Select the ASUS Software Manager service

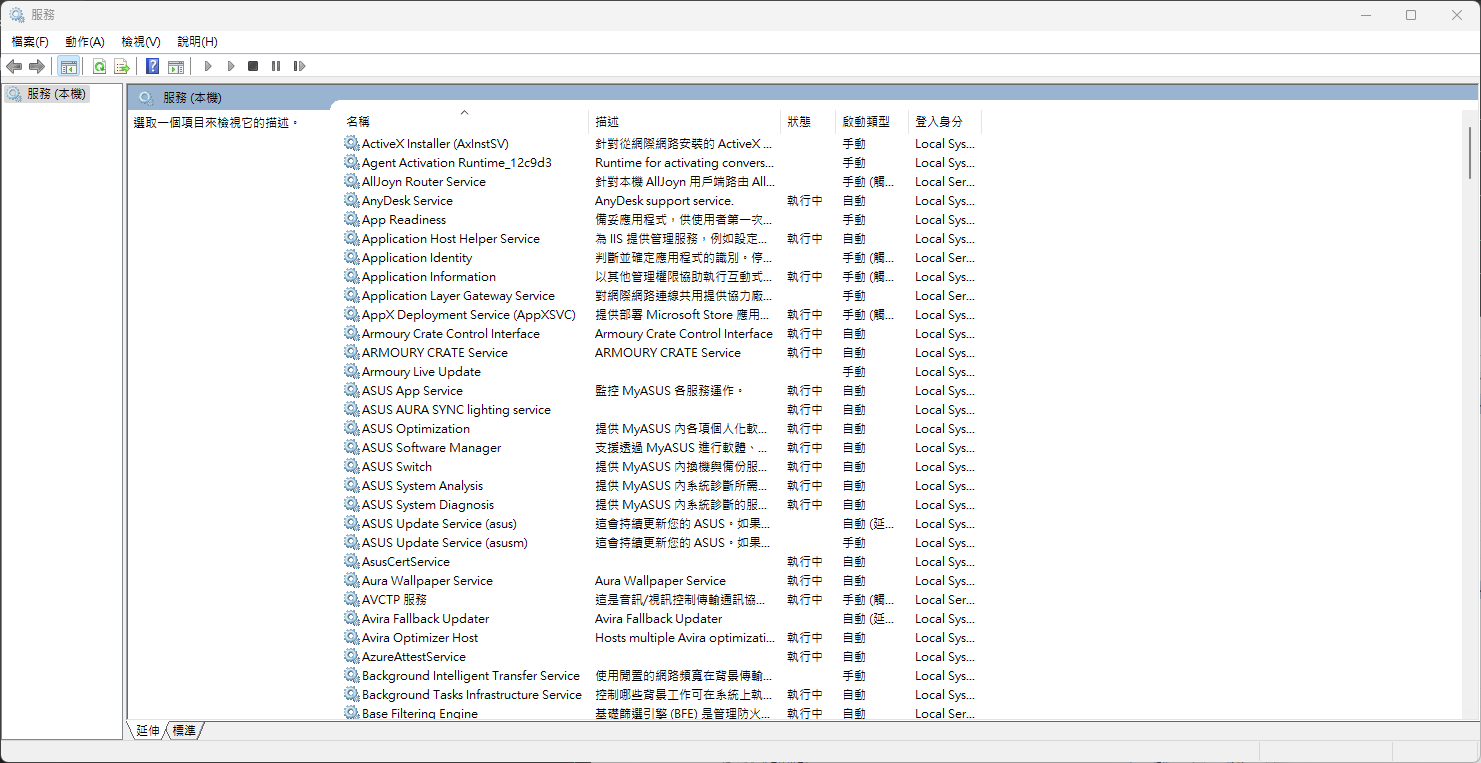pos(431,448)
